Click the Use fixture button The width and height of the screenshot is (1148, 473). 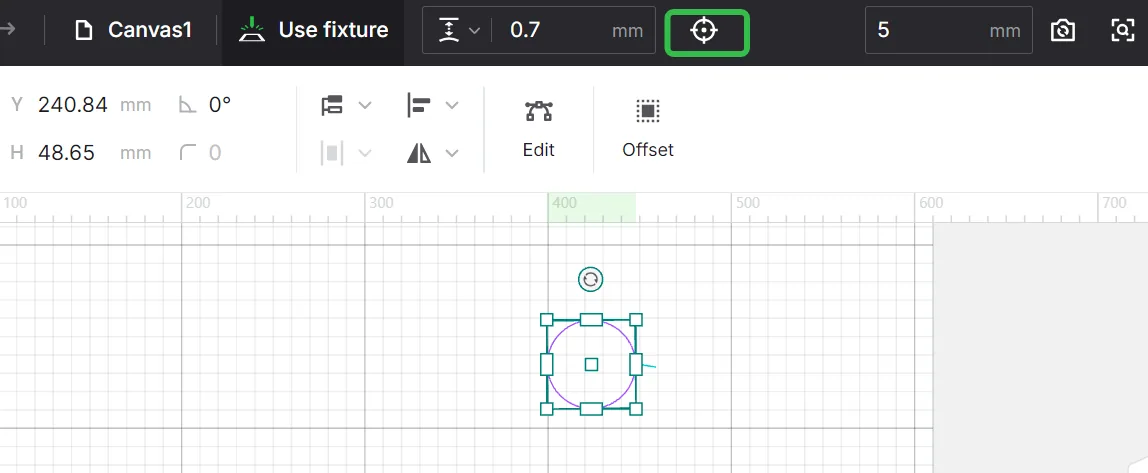coord(313,30)
